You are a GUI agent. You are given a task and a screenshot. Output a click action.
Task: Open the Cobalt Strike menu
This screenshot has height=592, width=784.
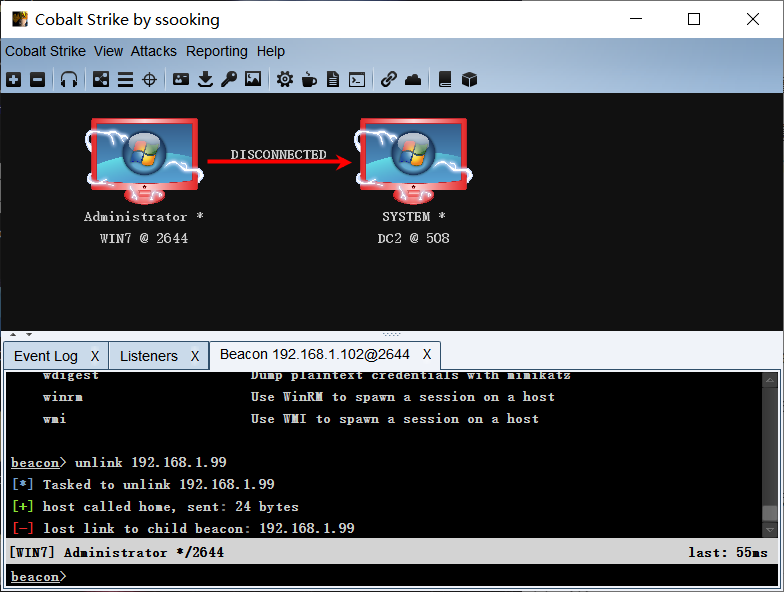[46, 51]
